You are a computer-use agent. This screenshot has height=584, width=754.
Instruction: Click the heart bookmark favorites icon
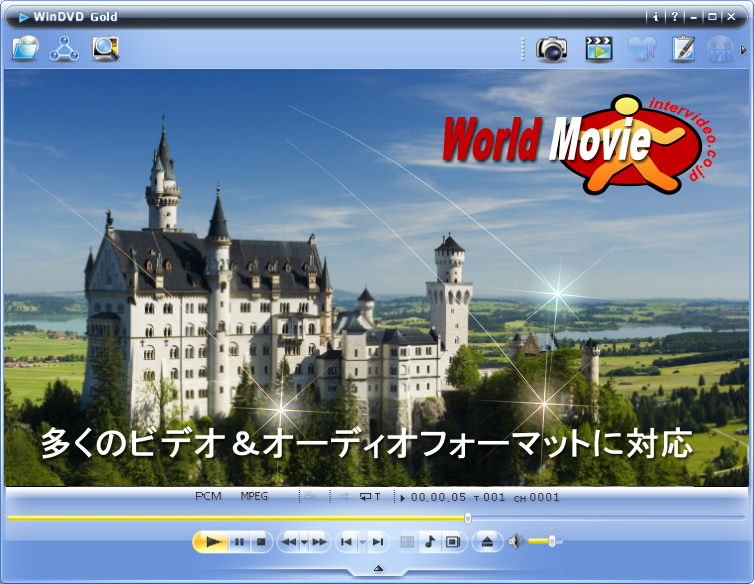coord(641,49)
